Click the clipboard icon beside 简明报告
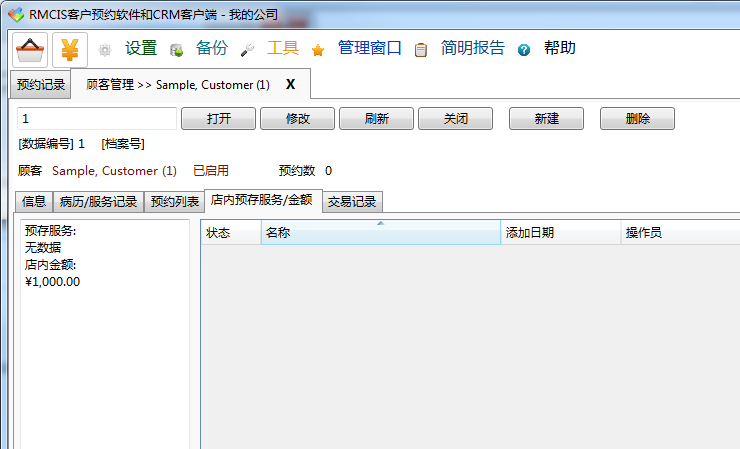Viewport: 740px width, 449px height. click(x=420, y=50)
